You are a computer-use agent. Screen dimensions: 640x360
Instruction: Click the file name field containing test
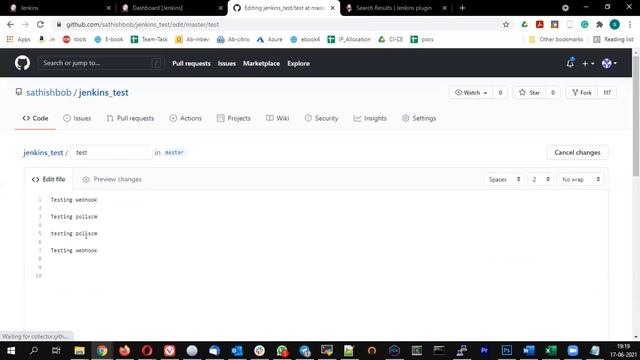[111, 152]
